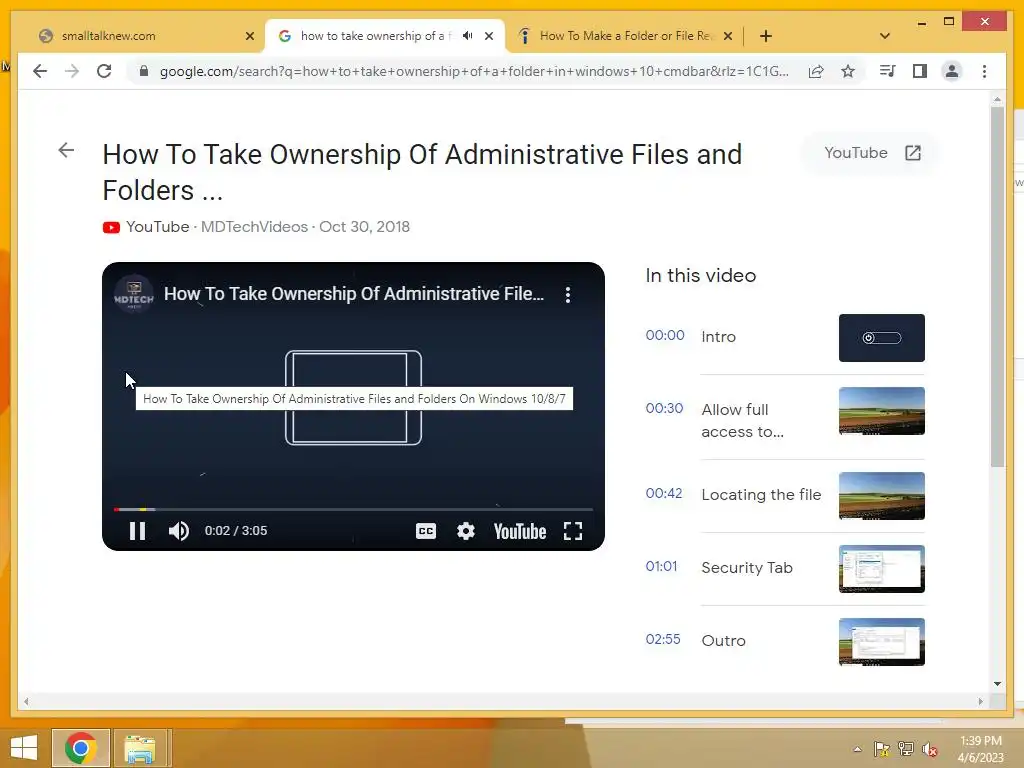Share this page icon in address bar
Screen dimensions: 1024x768
[x=816, y=71]
